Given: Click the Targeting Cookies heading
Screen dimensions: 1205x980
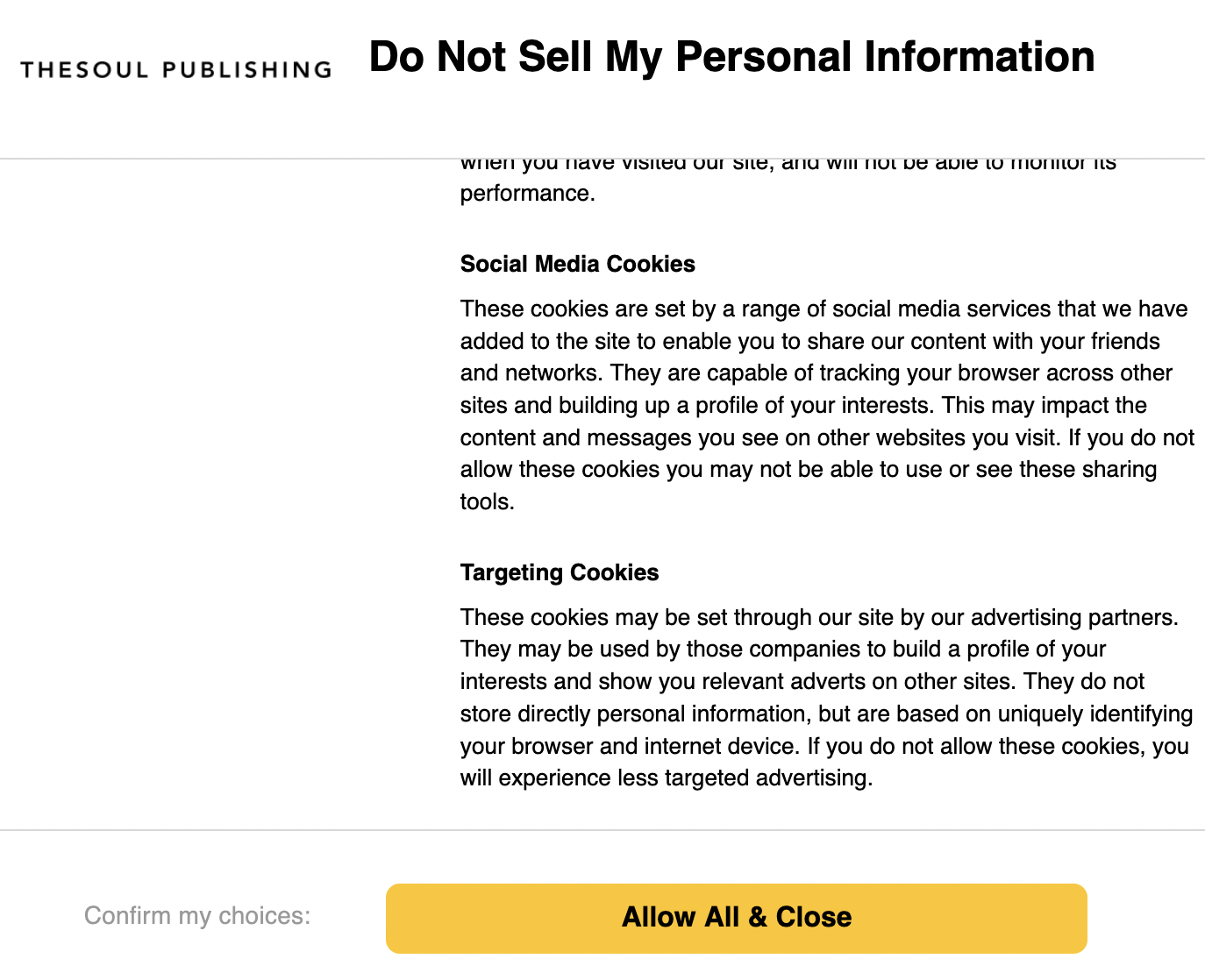Looking at the screenshot, I should 559,572.
